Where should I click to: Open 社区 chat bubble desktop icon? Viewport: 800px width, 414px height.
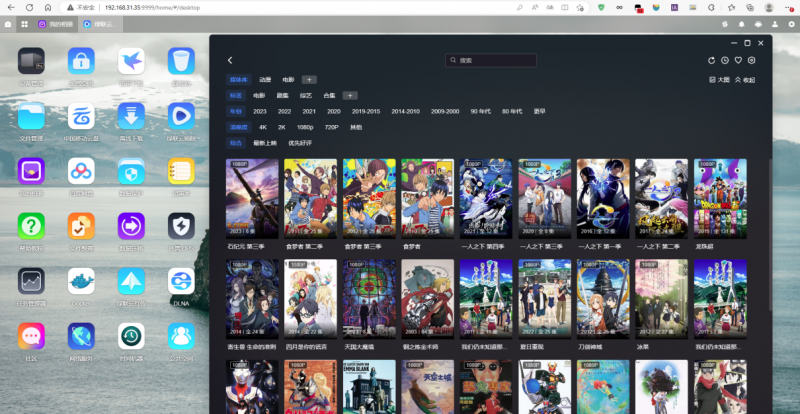(x=31, y=336)
